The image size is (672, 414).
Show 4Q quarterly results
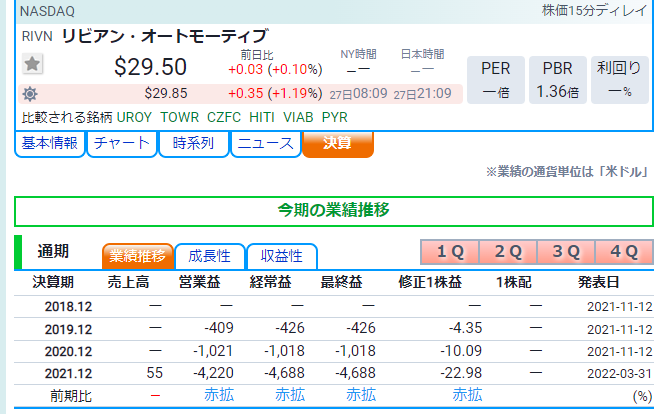[x=624, y=252]
